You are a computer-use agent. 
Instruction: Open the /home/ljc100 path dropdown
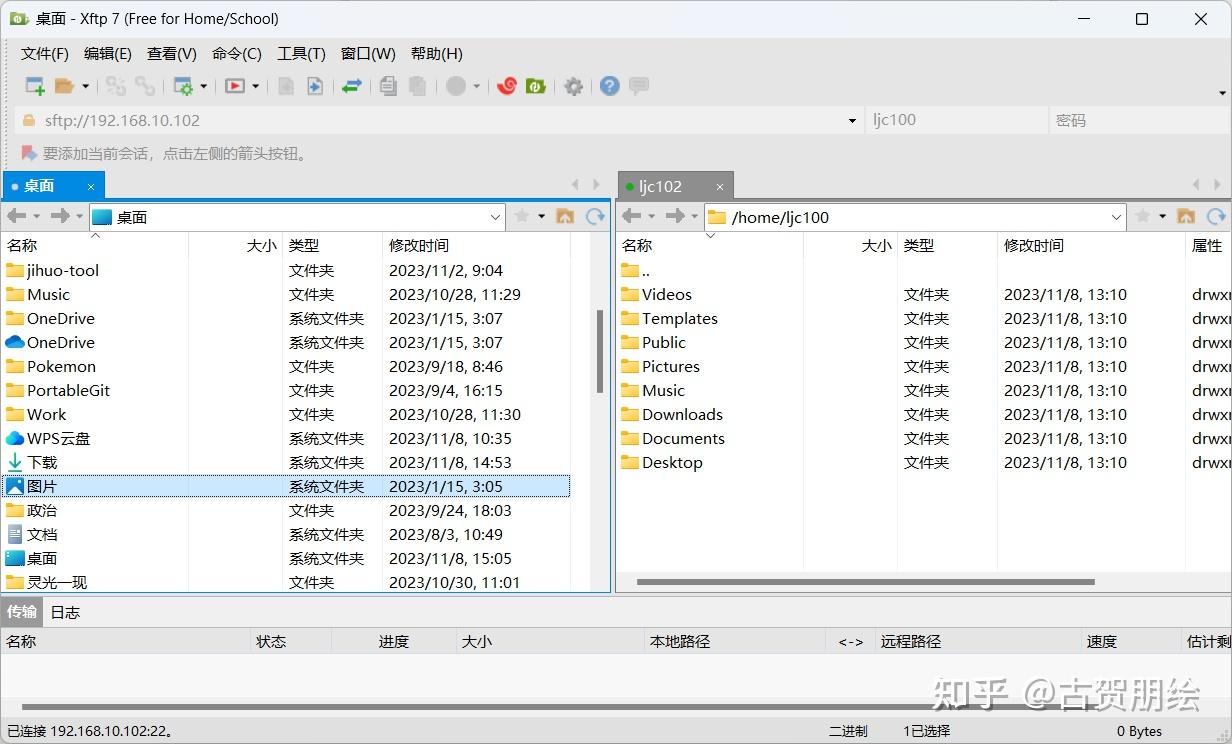click(1117, 216)
